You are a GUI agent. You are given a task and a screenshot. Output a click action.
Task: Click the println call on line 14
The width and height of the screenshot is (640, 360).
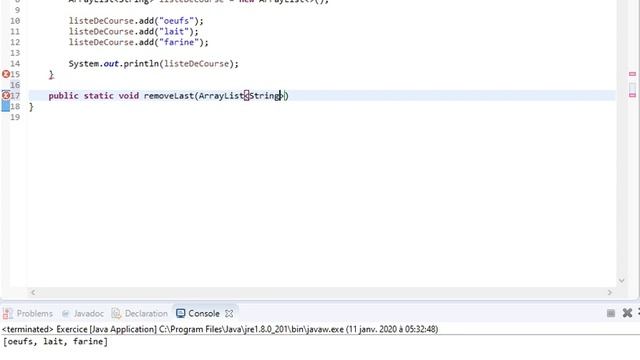coord(141,64)
